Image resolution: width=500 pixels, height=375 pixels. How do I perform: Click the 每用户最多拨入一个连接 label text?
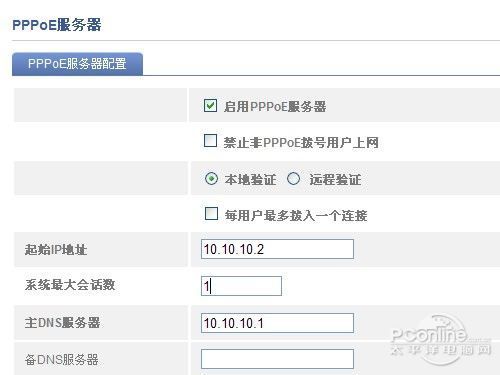point(296,216)
